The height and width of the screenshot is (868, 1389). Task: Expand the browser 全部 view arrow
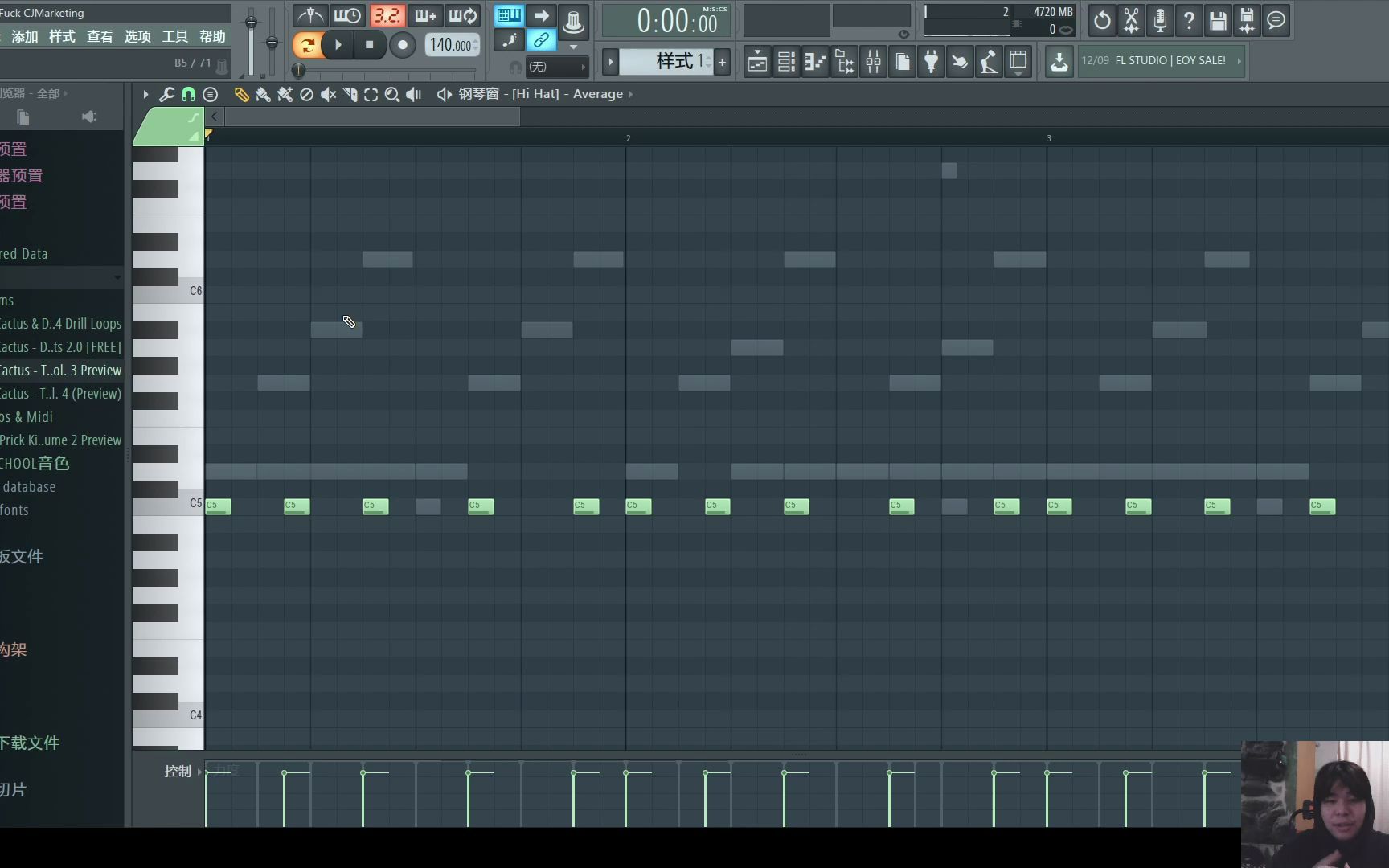(65, 93)
